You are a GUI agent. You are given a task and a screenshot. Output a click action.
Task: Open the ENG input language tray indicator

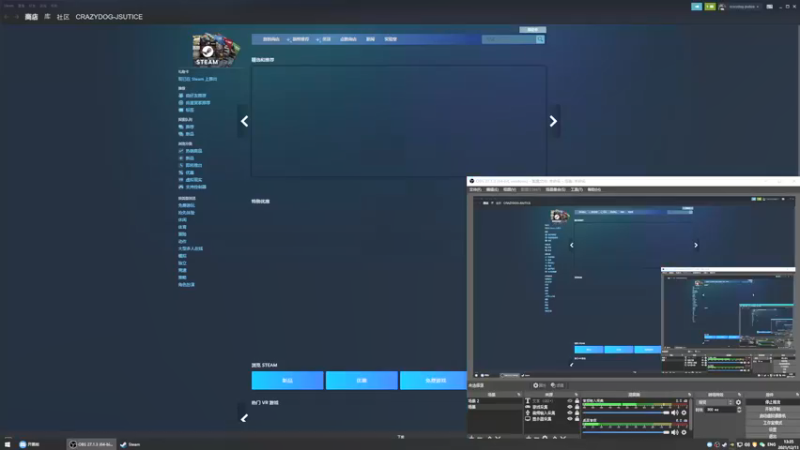click(x=771, y=444)
